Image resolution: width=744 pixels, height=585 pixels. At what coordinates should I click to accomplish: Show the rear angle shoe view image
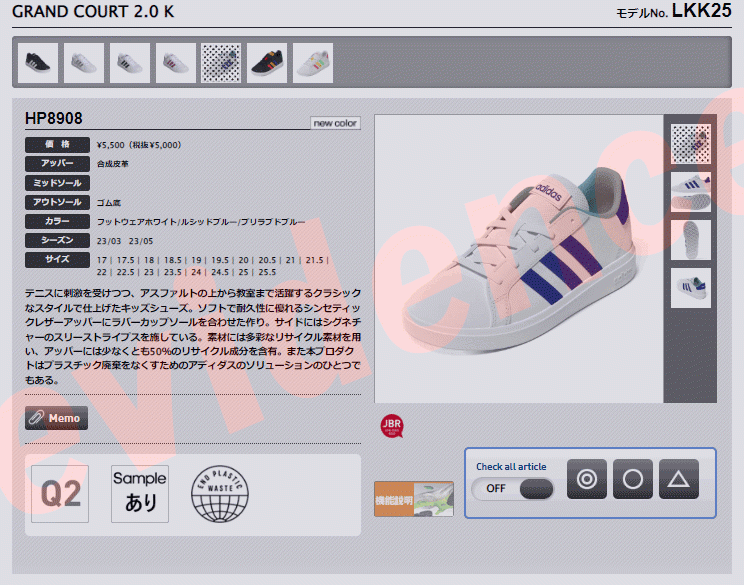pos(691,288)
